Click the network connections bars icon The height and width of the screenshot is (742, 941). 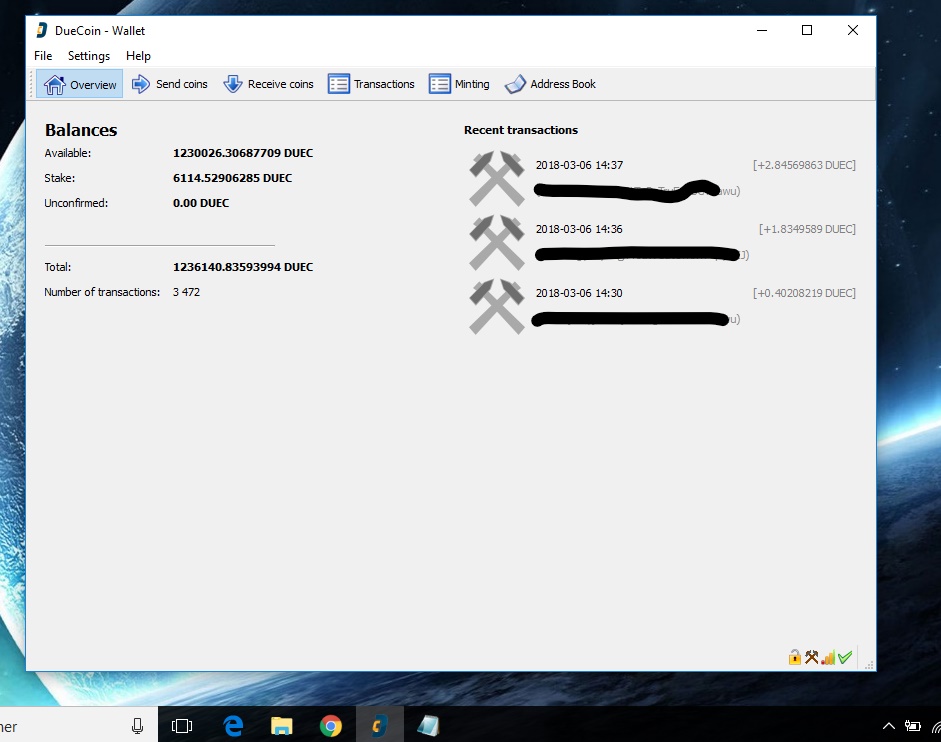tap(828, 658)
